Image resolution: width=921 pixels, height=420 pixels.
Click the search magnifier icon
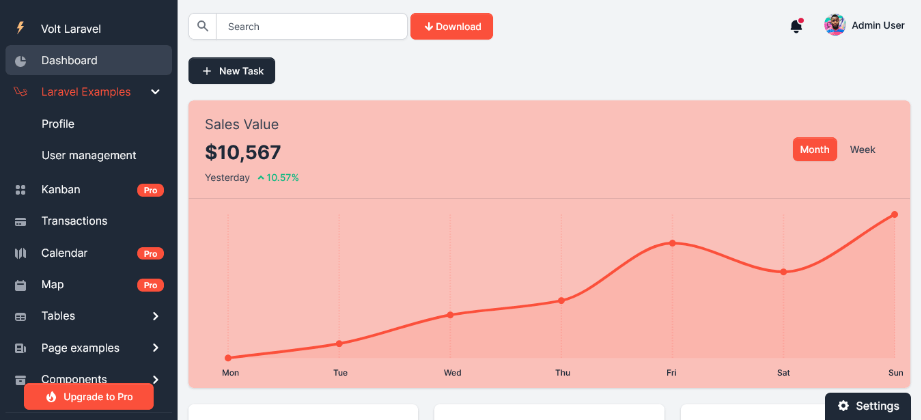tap(203, 26)
